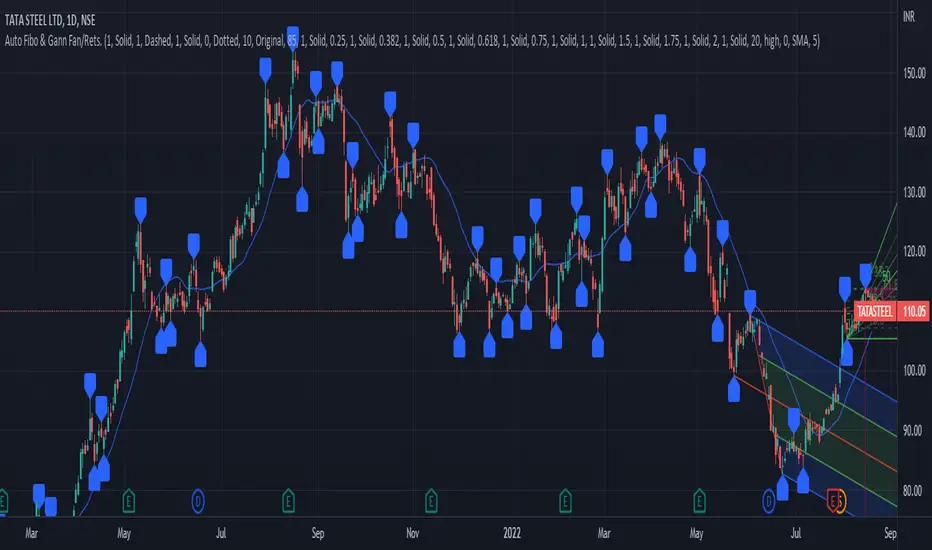Click the TATASTEEL symbol label on the price axis
Screen dimensions: 932x550
[x=875, y=312]
